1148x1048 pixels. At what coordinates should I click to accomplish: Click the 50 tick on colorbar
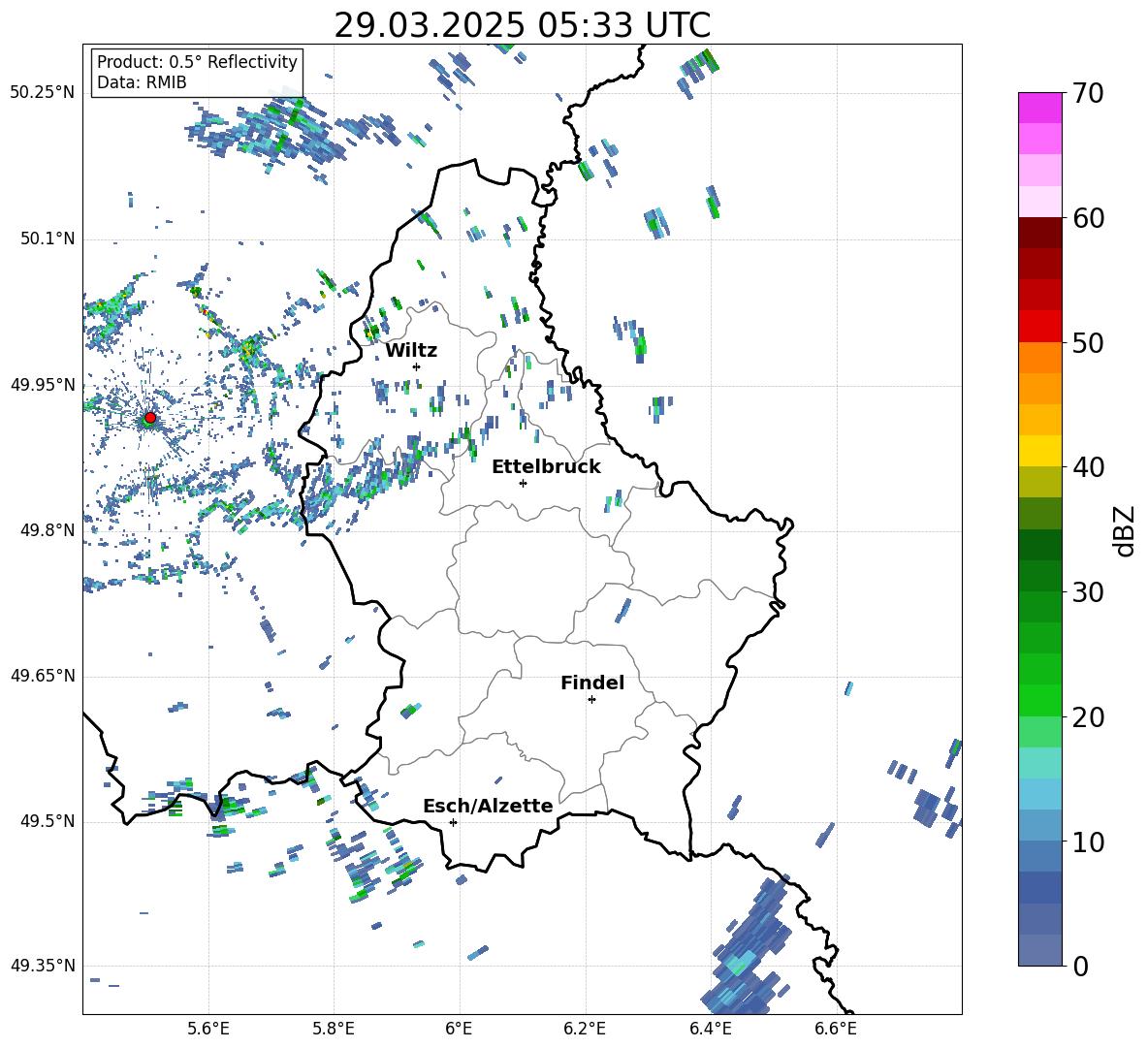point(1088,342)
